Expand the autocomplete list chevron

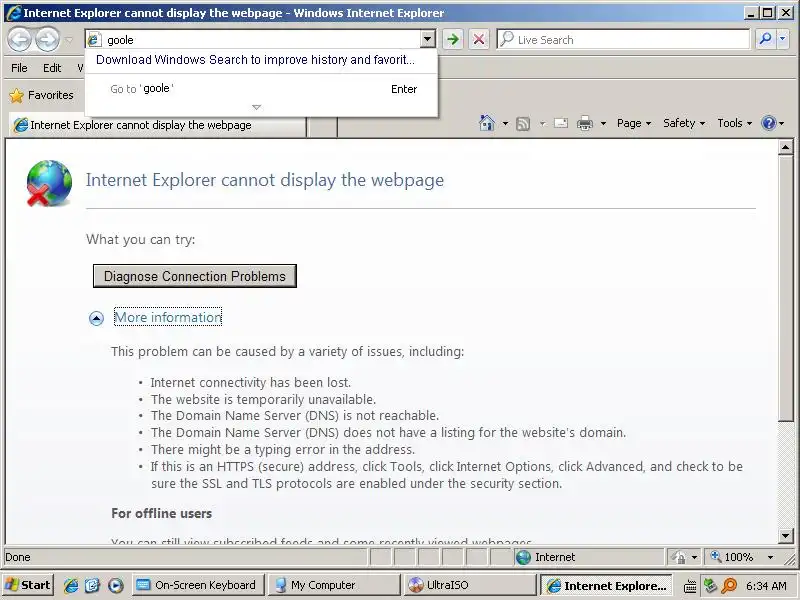click(x=257, y=107)
